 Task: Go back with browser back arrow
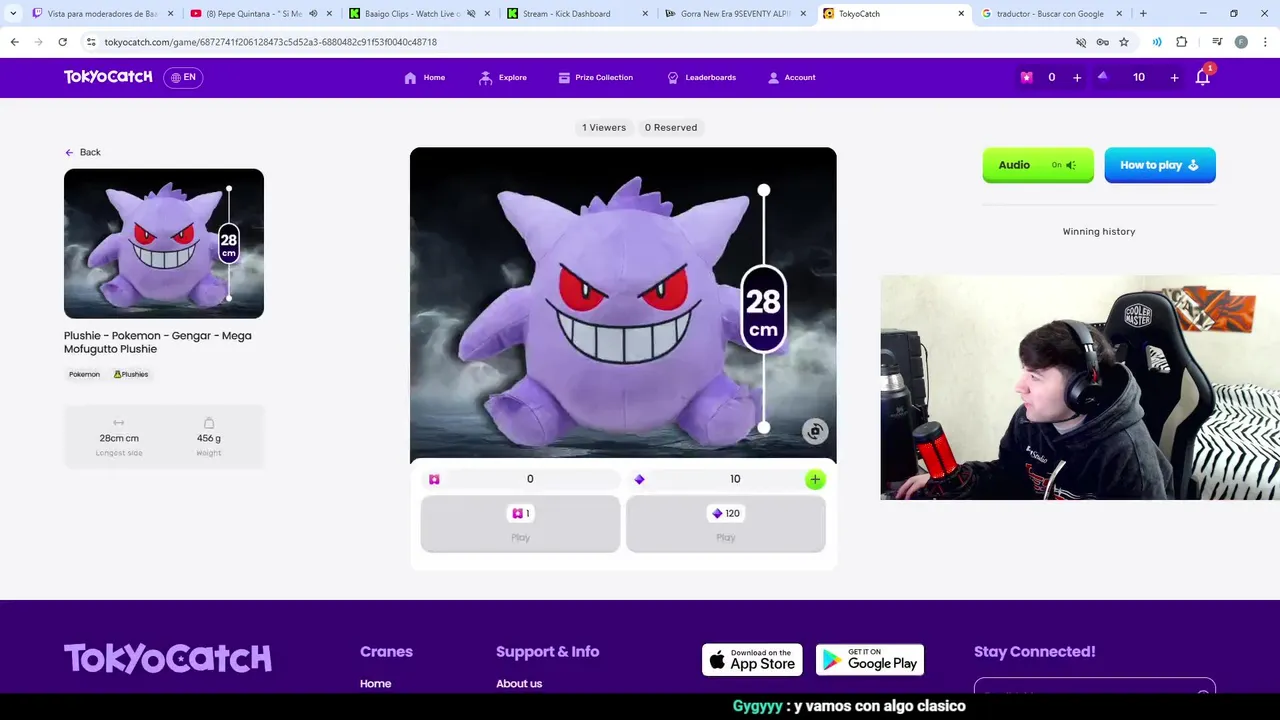click(14, 42)
